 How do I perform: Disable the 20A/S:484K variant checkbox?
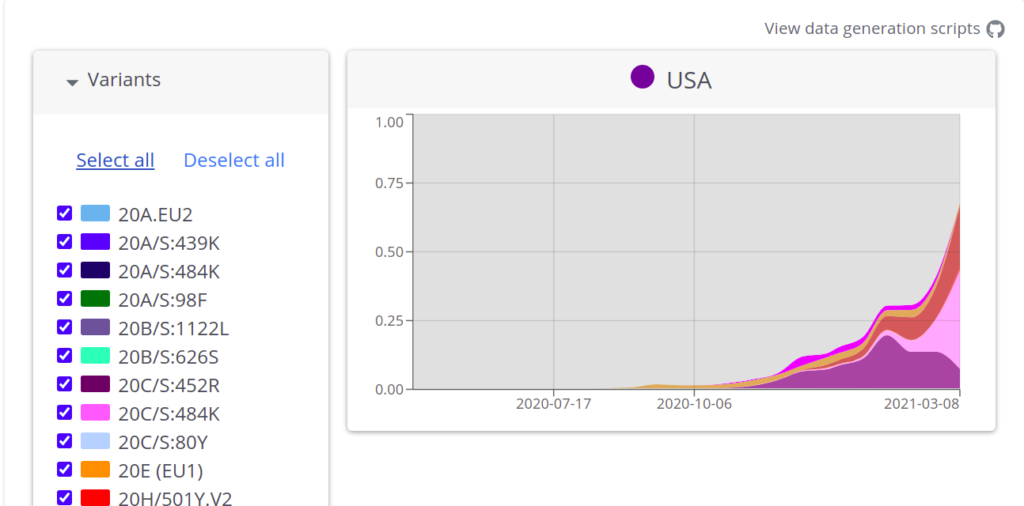click(x=65, y=270)
